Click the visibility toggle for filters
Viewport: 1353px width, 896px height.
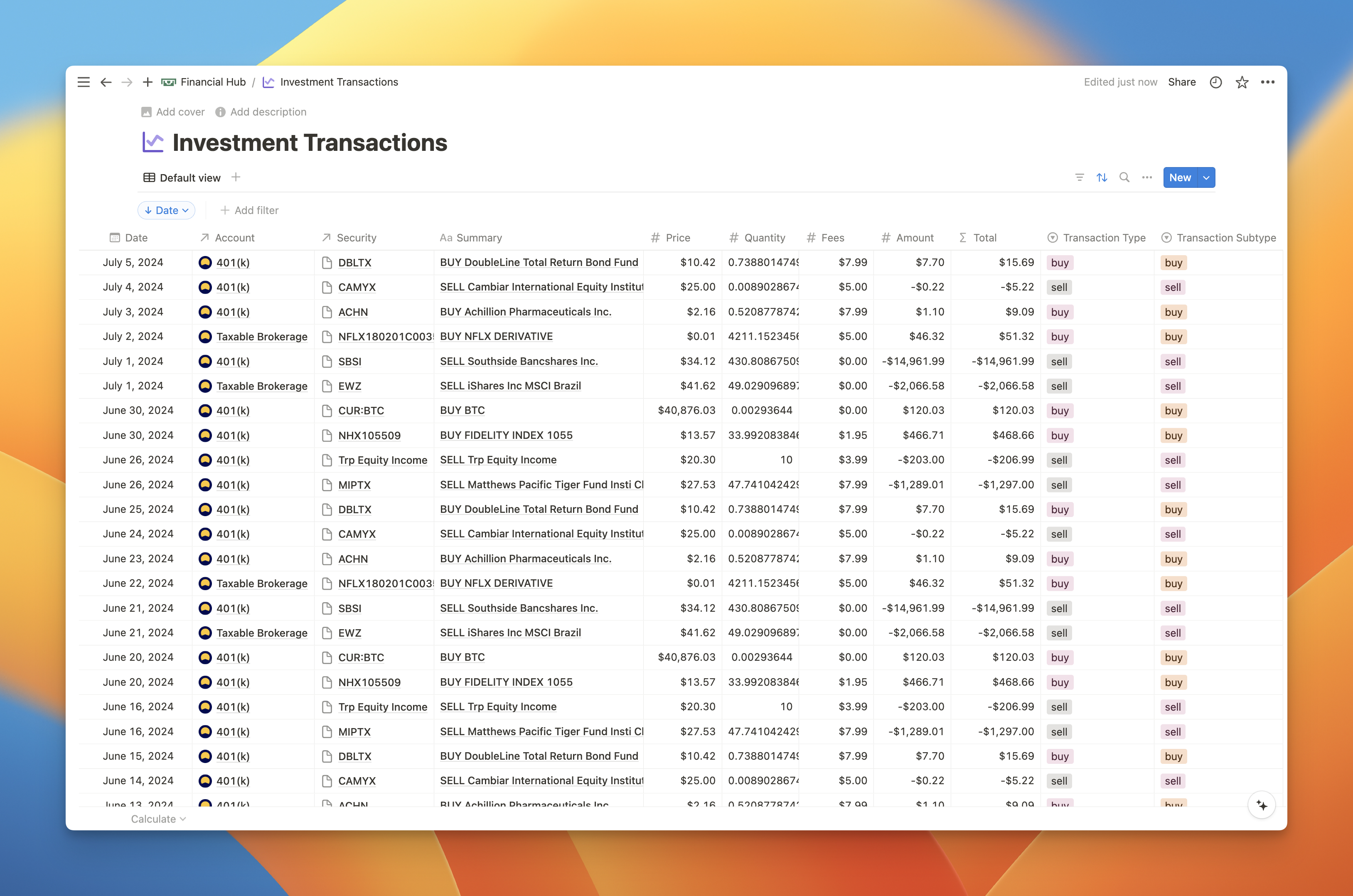(1079, 178)
